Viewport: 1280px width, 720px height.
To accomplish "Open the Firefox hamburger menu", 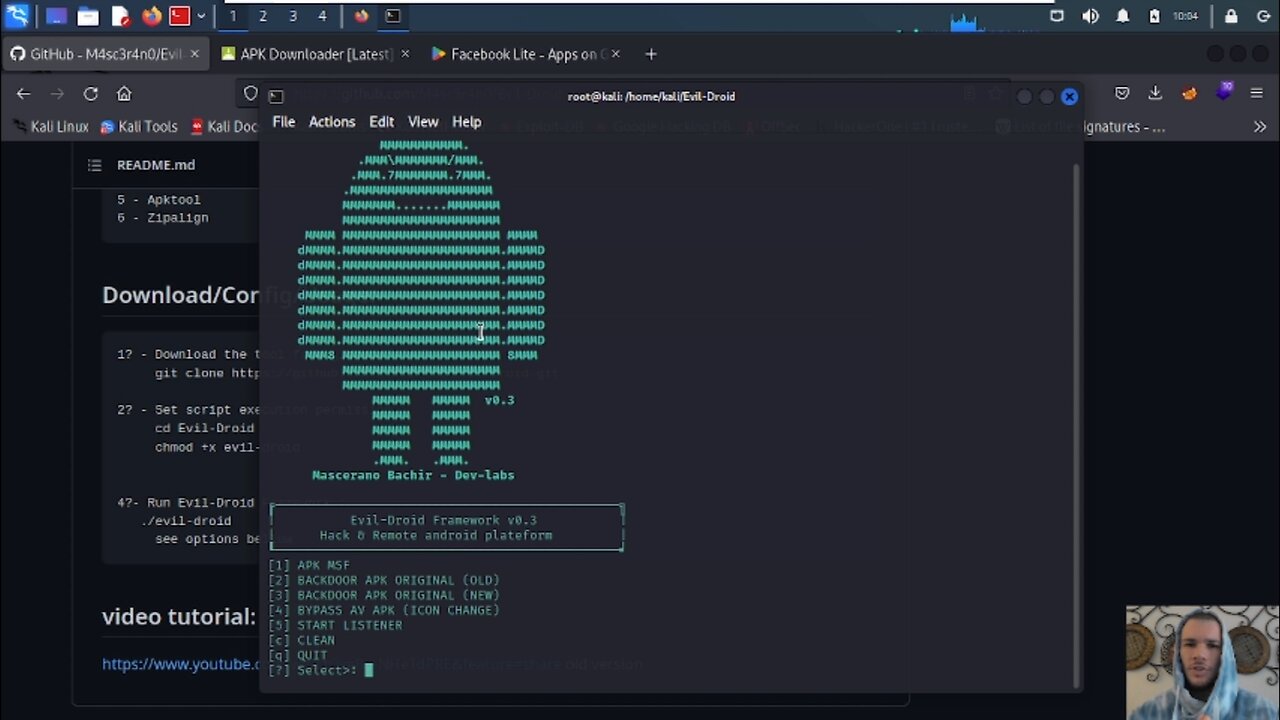I will [x=1259, y=93].
